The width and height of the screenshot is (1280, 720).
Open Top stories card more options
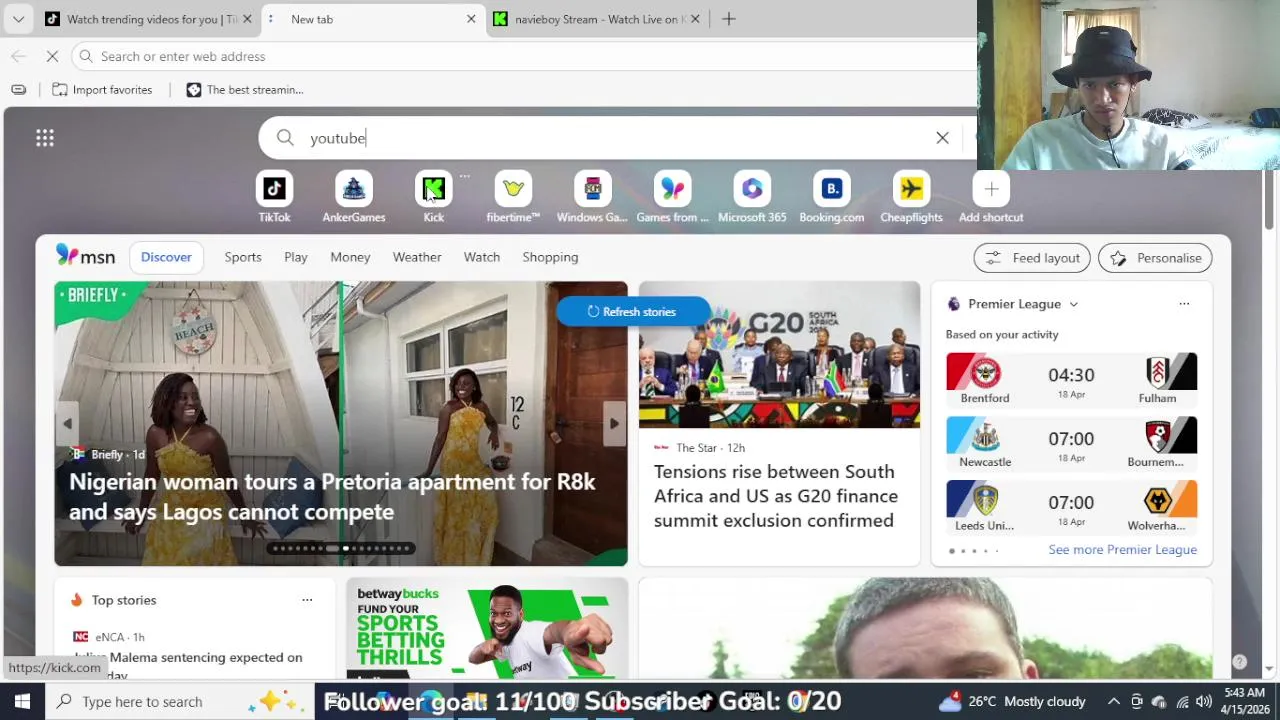[307, 600]
